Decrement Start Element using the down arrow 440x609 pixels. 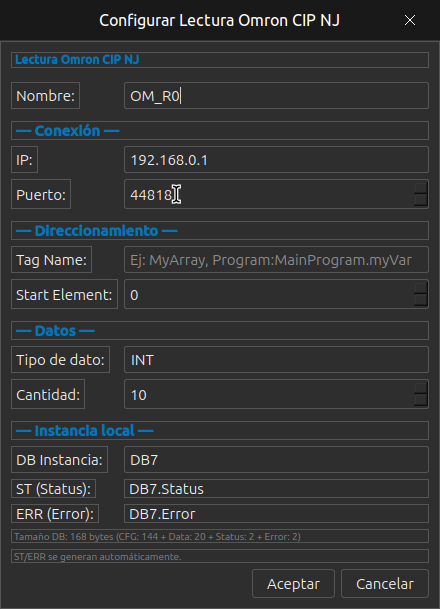(x=421, y=300)
